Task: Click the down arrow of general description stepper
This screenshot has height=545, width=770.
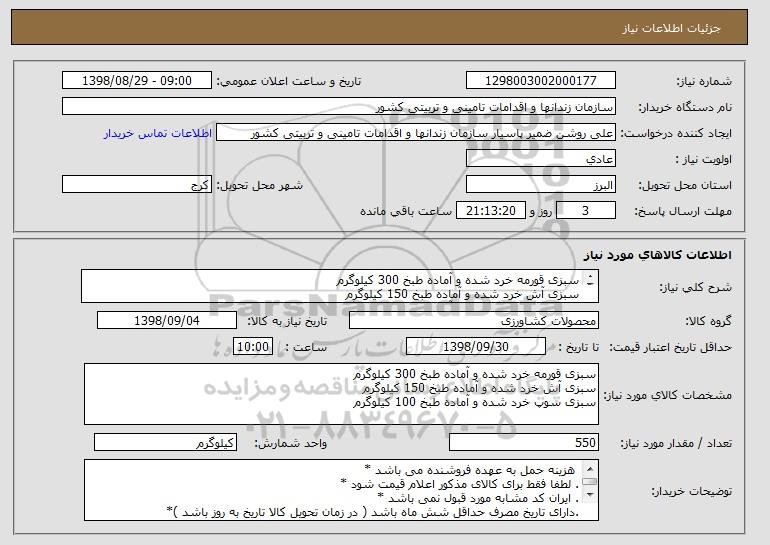Action: (590, 283)
